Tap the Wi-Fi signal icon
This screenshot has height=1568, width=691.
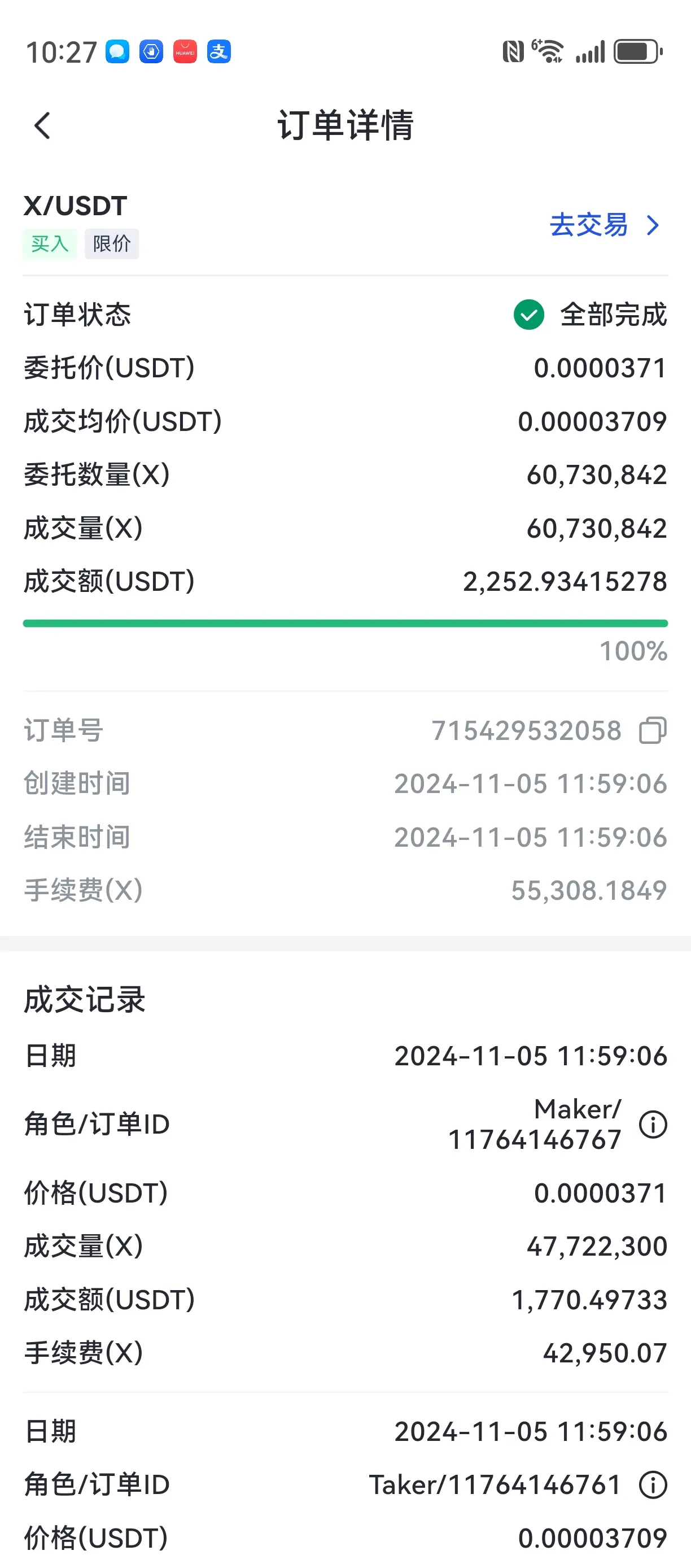548,52
